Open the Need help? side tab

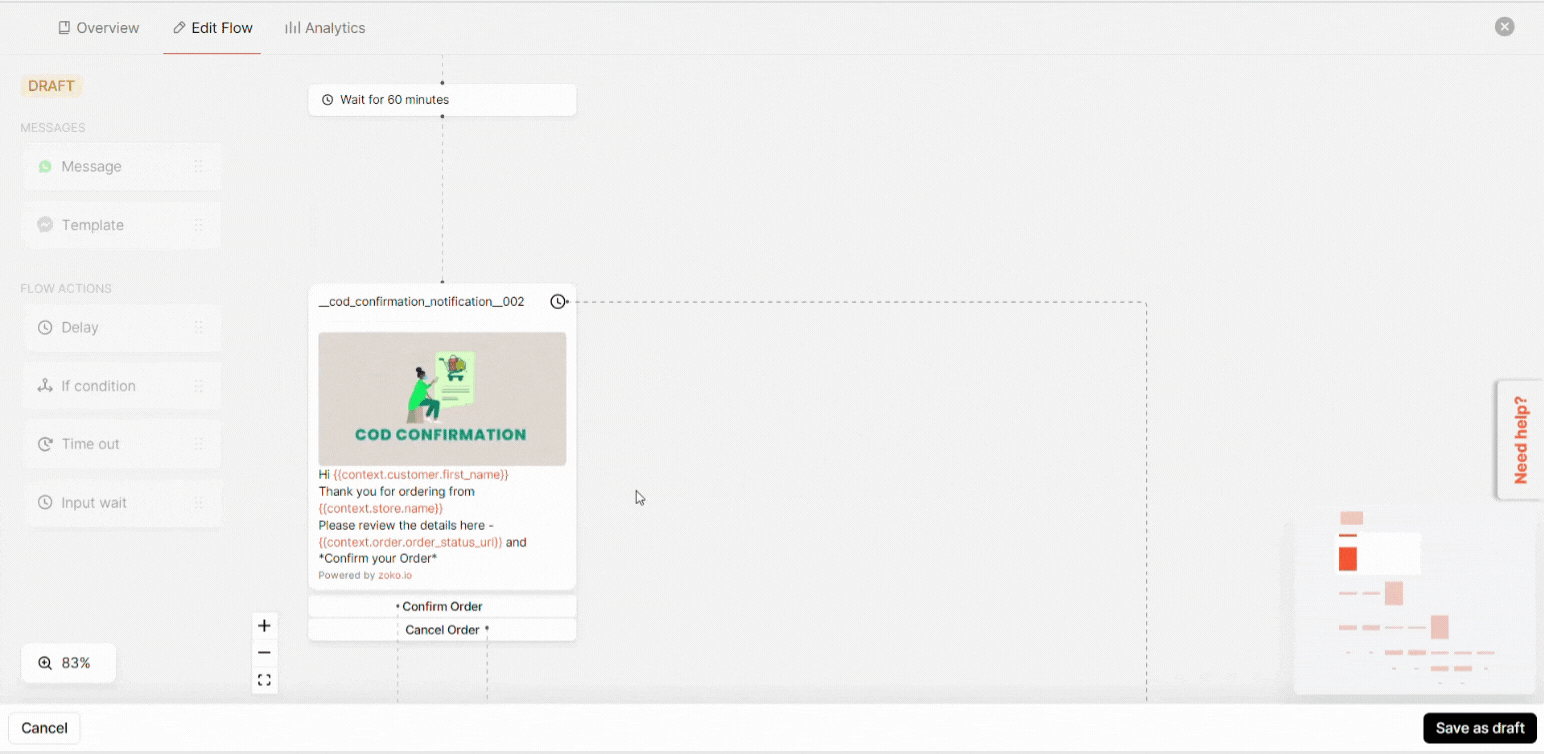[1520, 440]
